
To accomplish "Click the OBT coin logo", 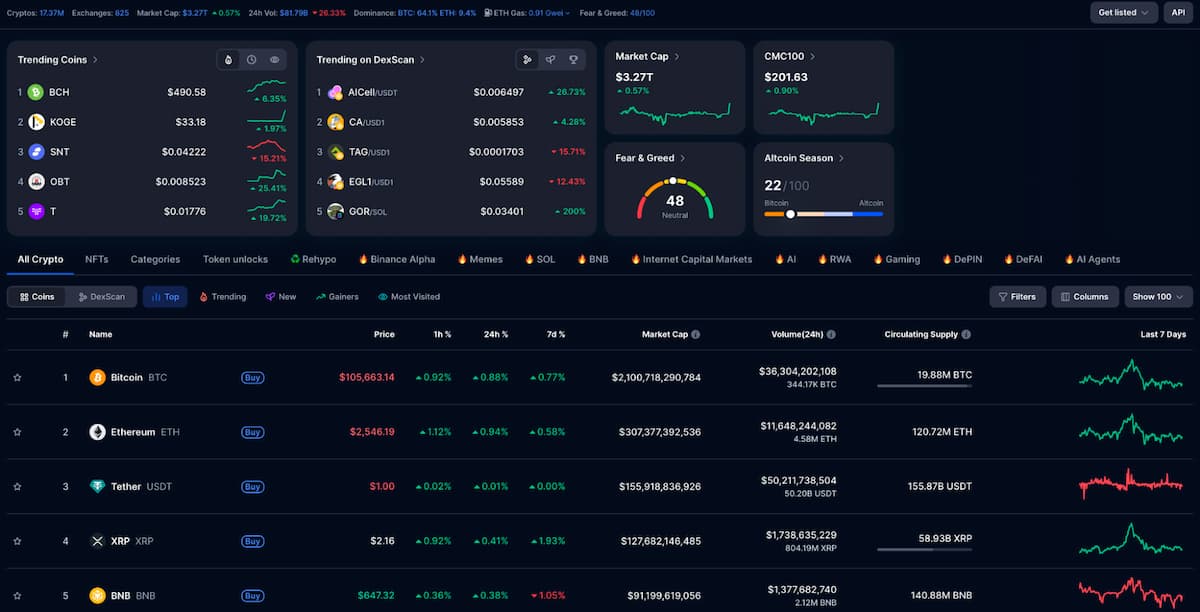I will [x=36, y=182].
